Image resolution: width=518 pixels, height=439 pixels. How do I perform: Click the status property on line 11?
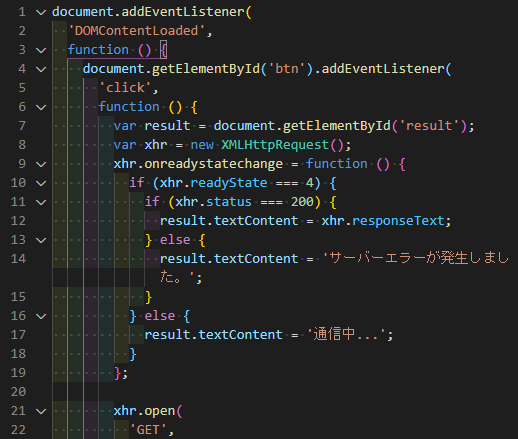(x=229, y=202)
